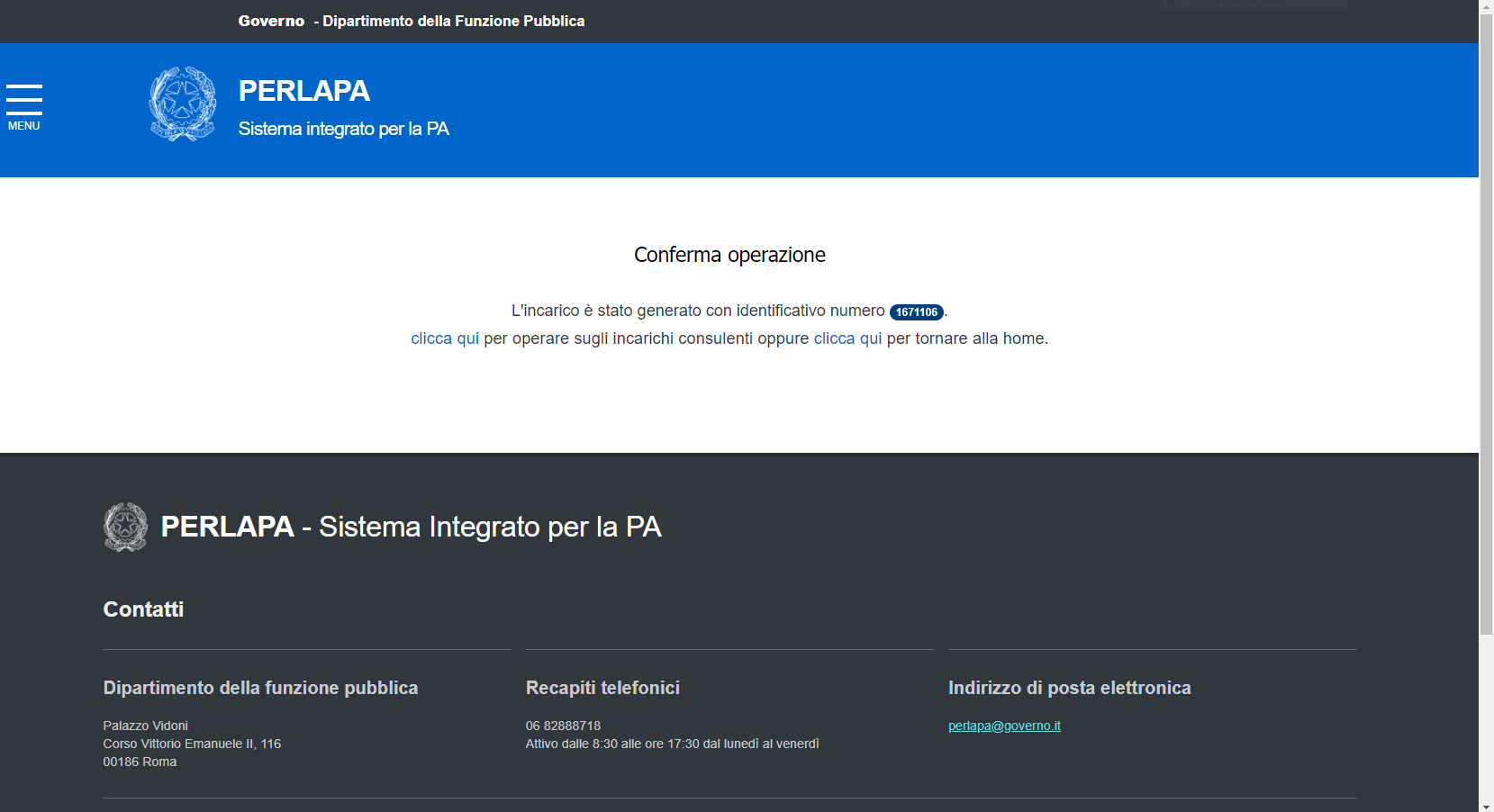Click the footer 'PERLAPA - Sistema Integrato' title

click(411, 527)
